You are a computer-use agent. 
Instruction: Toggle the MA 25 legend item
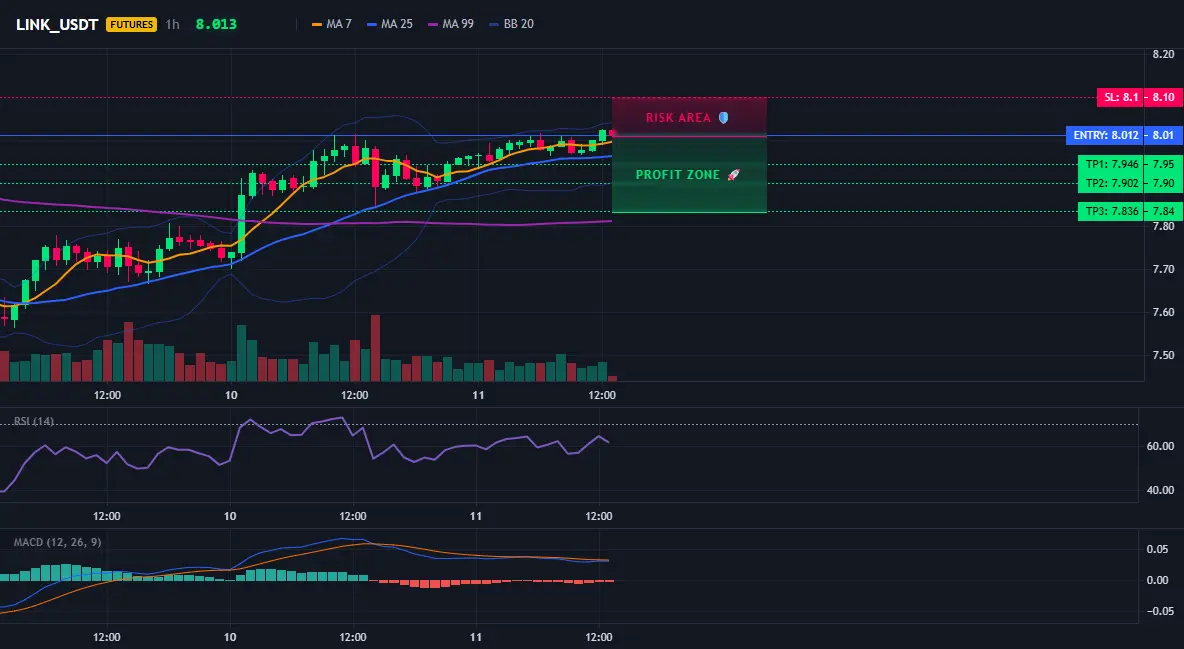pyautogui.click(x=390, y=24)
